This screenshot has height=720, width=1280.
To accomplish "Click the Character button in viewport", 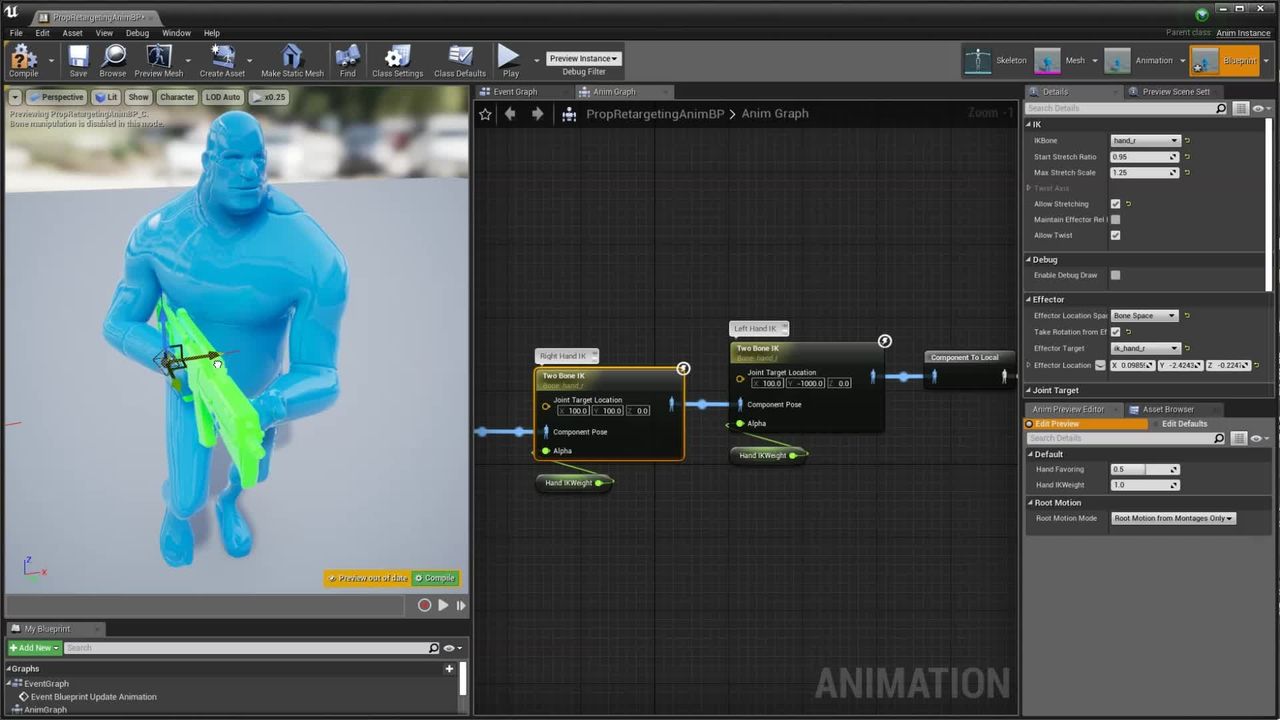I will pos(177,97).
